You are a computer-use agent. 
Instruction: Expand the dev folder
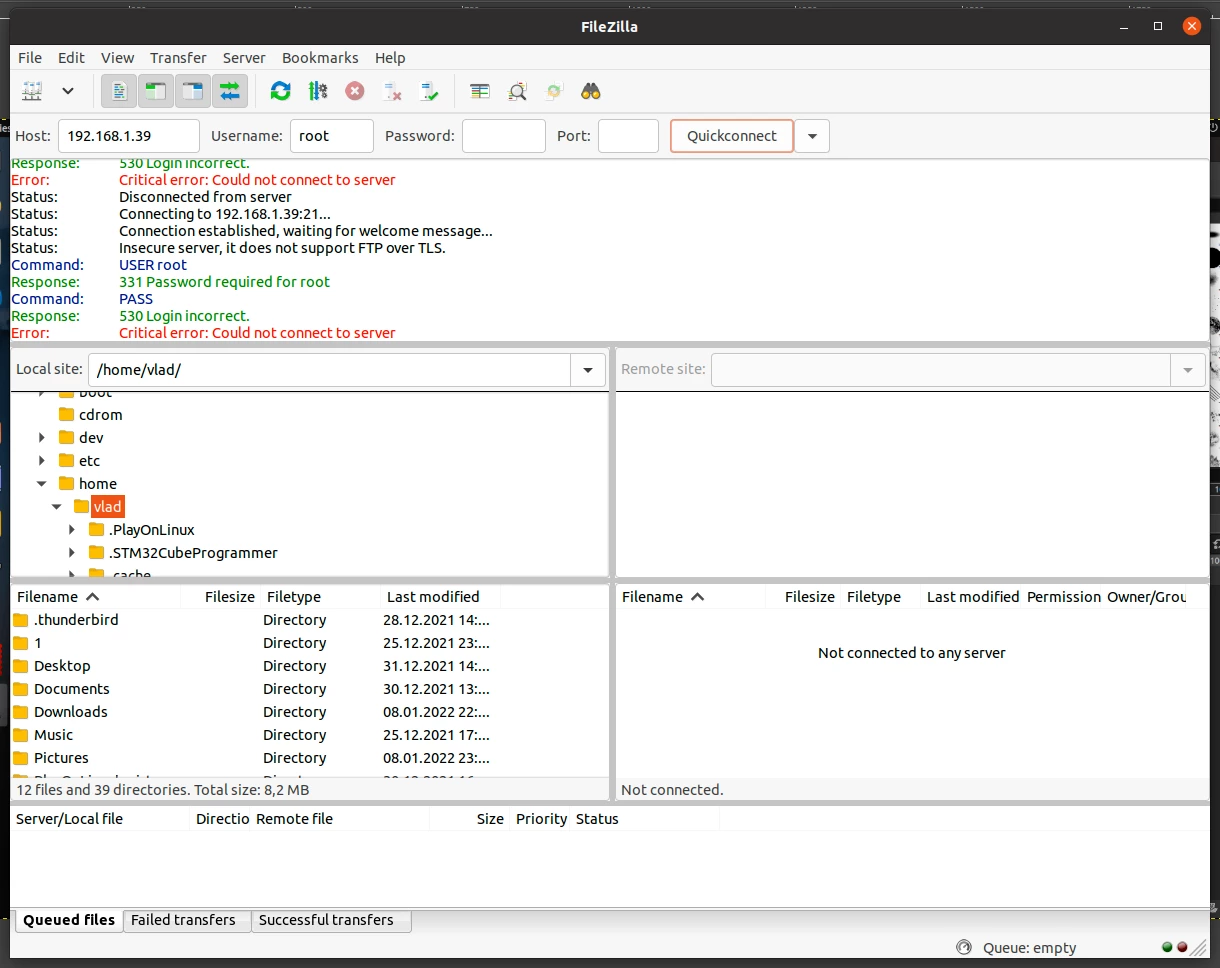[42, 438]
